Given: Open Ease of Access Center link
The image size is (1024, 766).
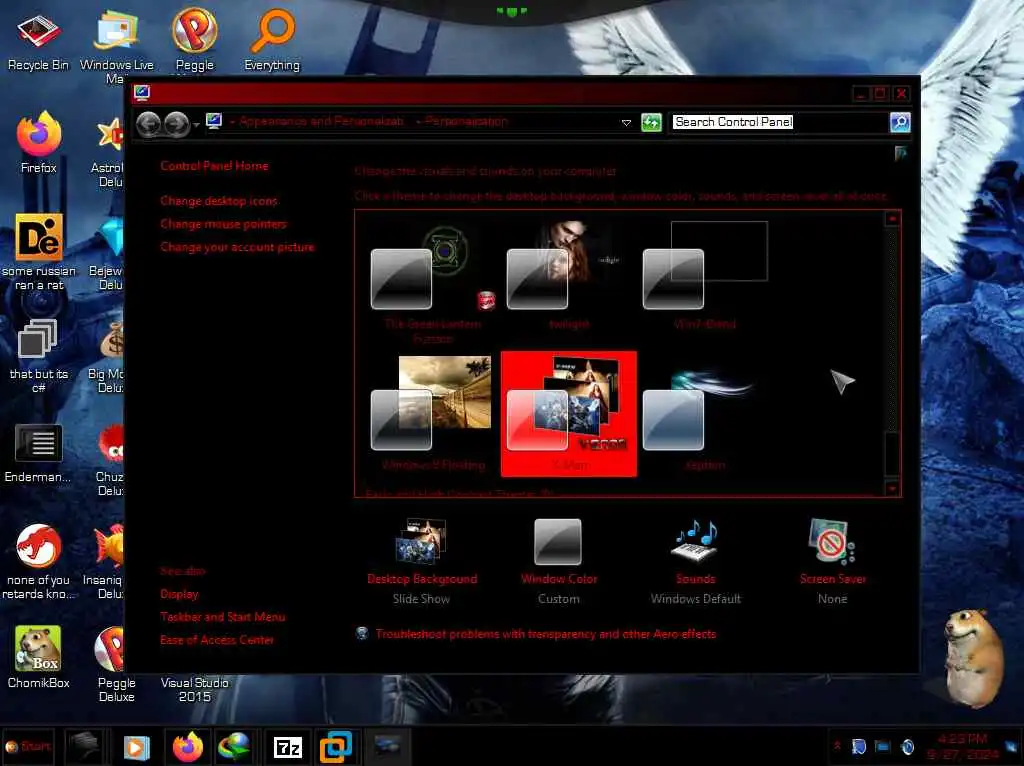Looking at the screenshot, I should tap(217, 640).
